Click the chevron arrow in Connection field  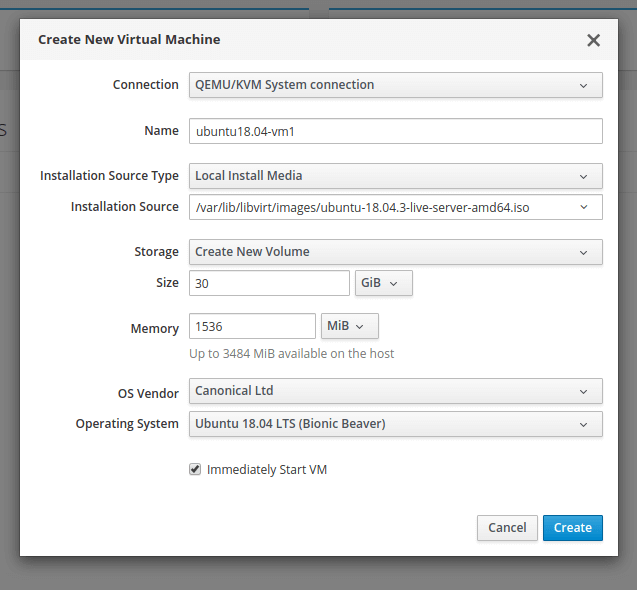pos(584,85)
